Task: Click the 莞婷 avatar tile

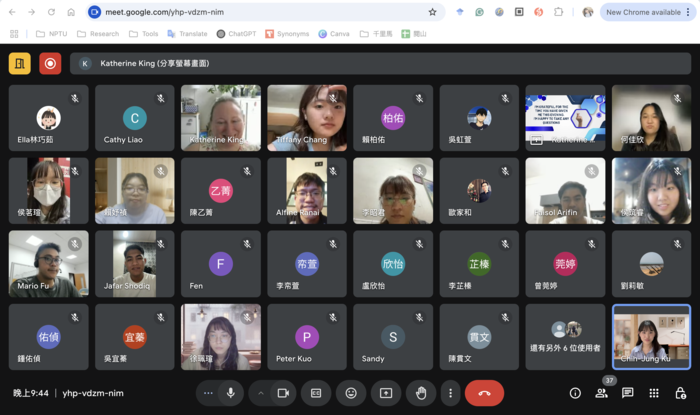Action: point(565,264)
